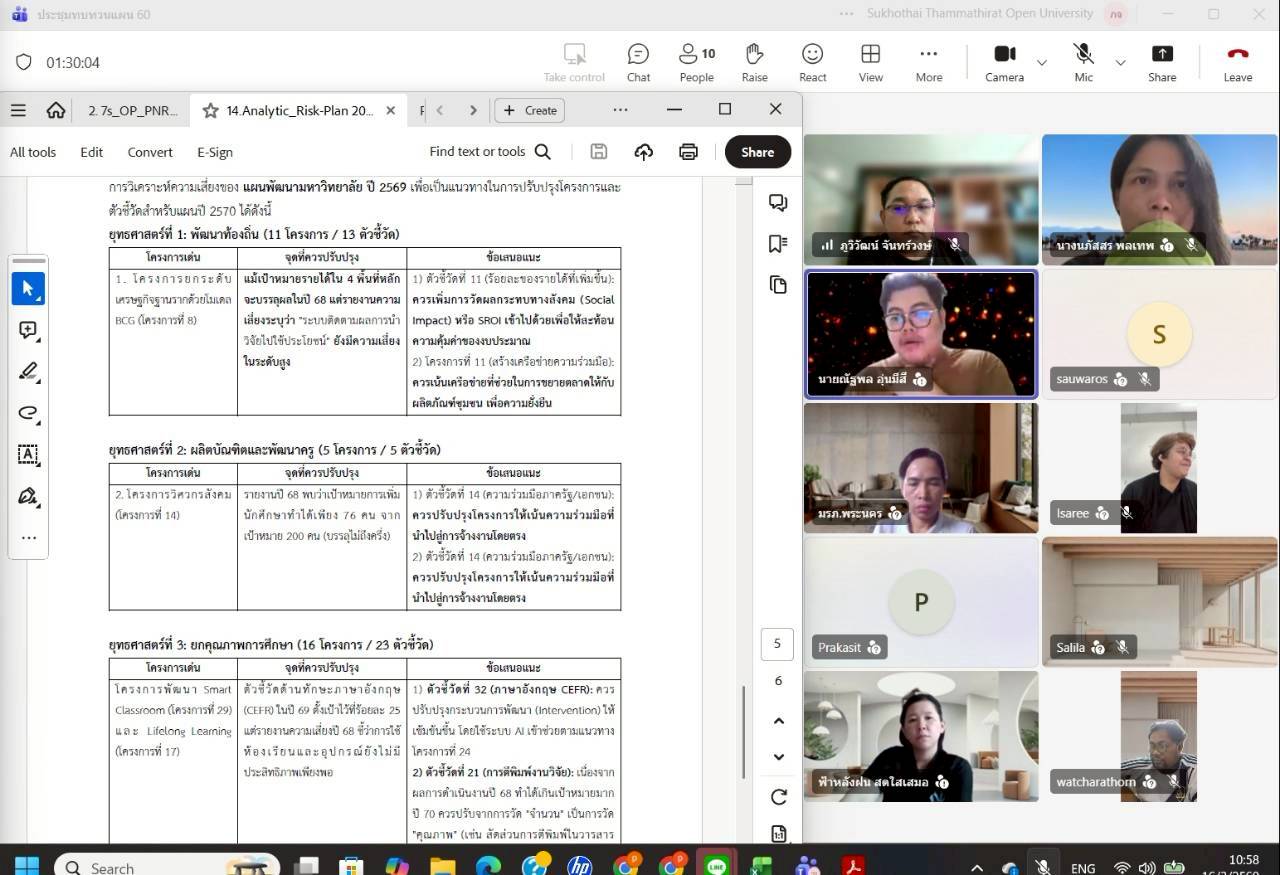Open the Bookmarks panel icon
1280x875 pixels.
click(778, 244)
